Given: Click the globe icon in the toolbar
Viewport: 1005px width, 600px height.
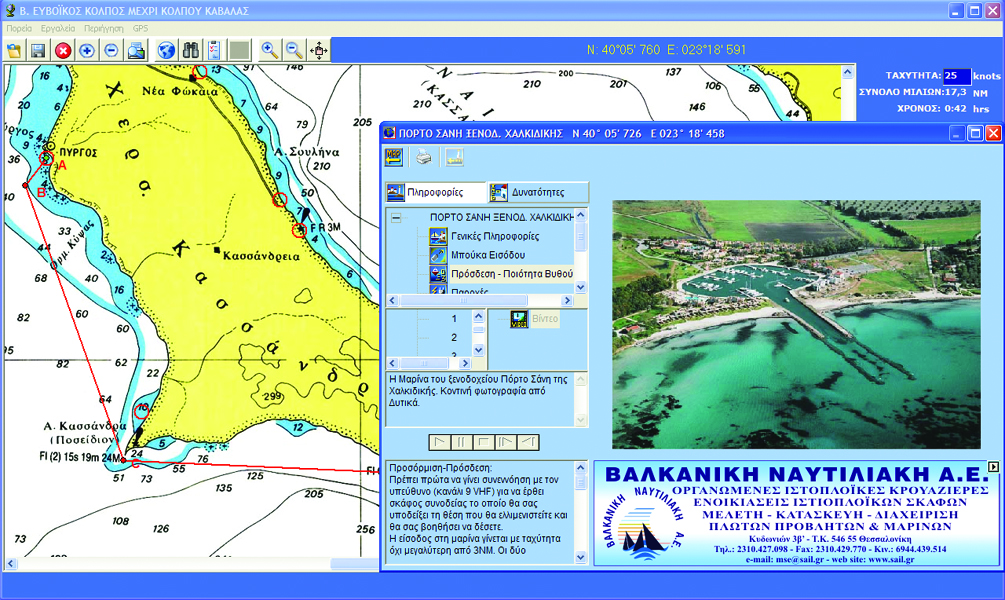Looking at the screenshot, I should [x=166, y=50].
